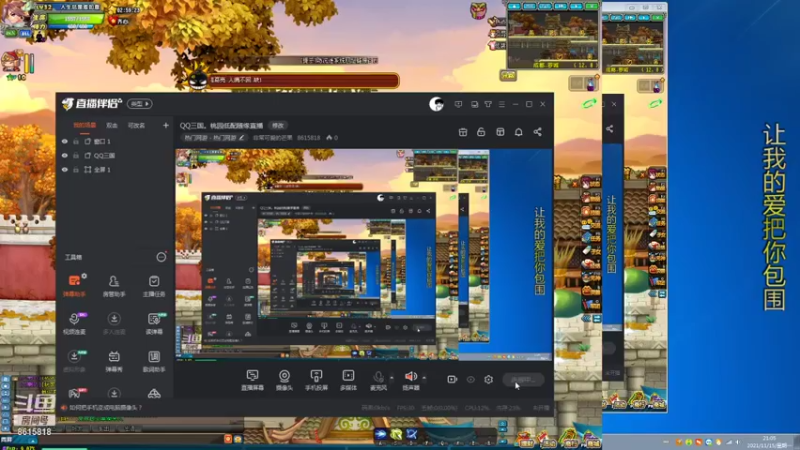Add a new scene with plus icon

166,125
